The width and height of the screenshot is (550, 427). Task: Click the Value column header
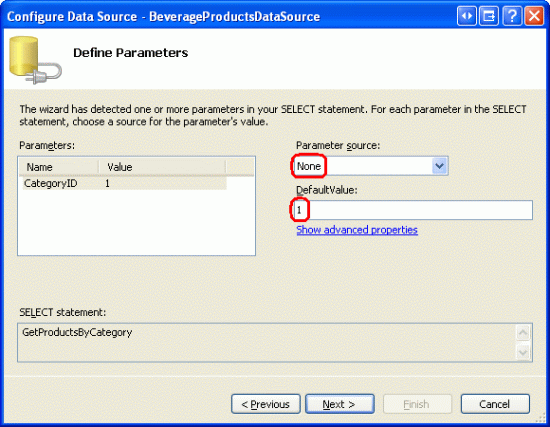pyautogui.click(x=162, y=167)
